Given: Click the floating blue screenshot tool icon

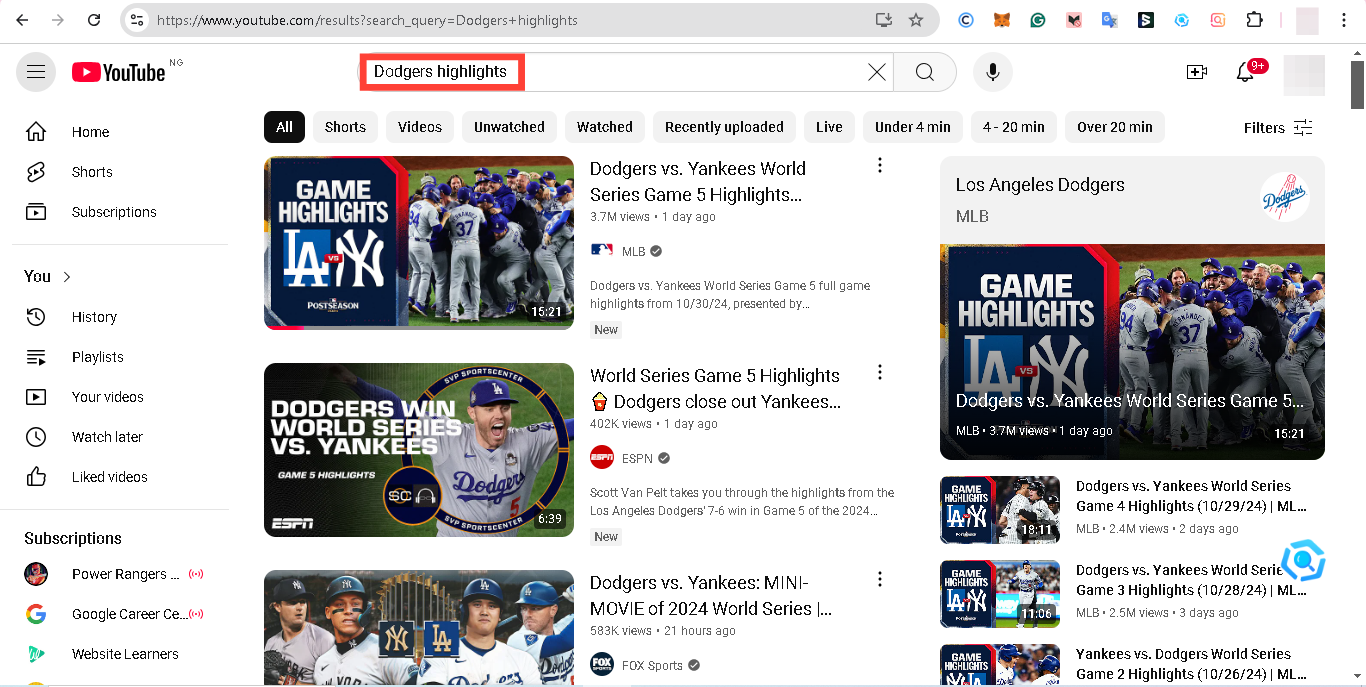Looking at the screenshot, I should point(1303,561).
